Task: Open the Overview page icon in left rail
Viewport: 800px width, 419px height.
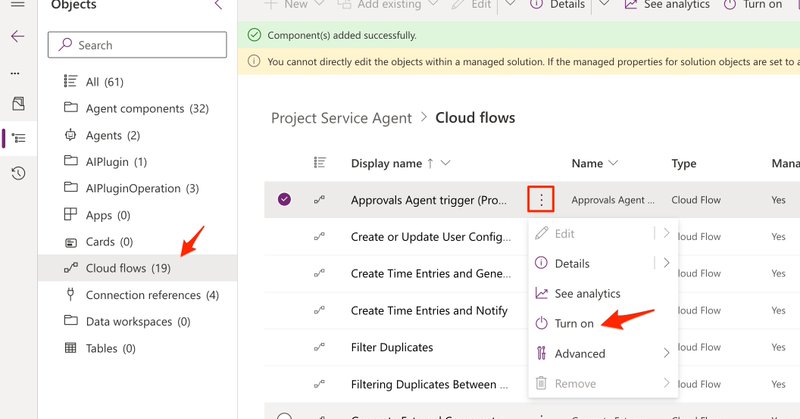Action: 18,104
